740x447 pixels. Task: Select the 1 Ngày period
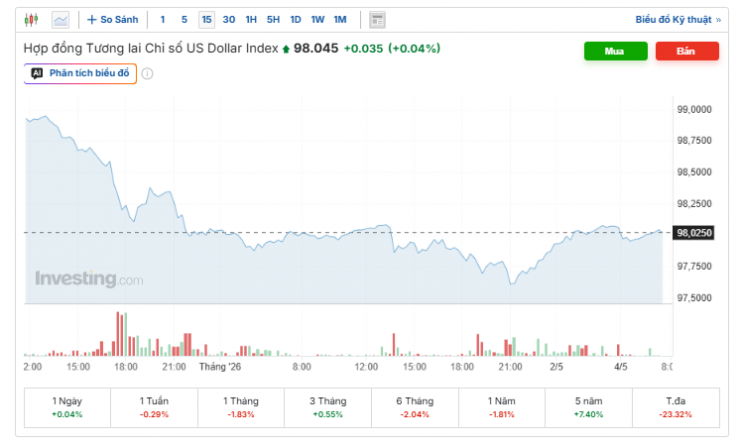point(67,407)
